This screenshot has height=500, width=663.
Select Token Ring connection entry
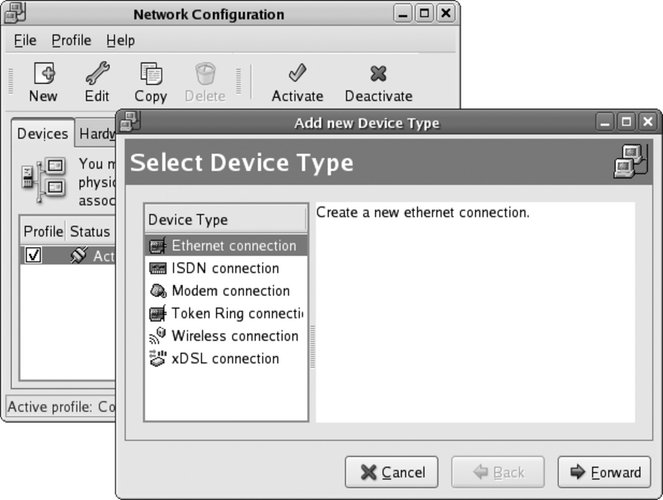point(236,313)
